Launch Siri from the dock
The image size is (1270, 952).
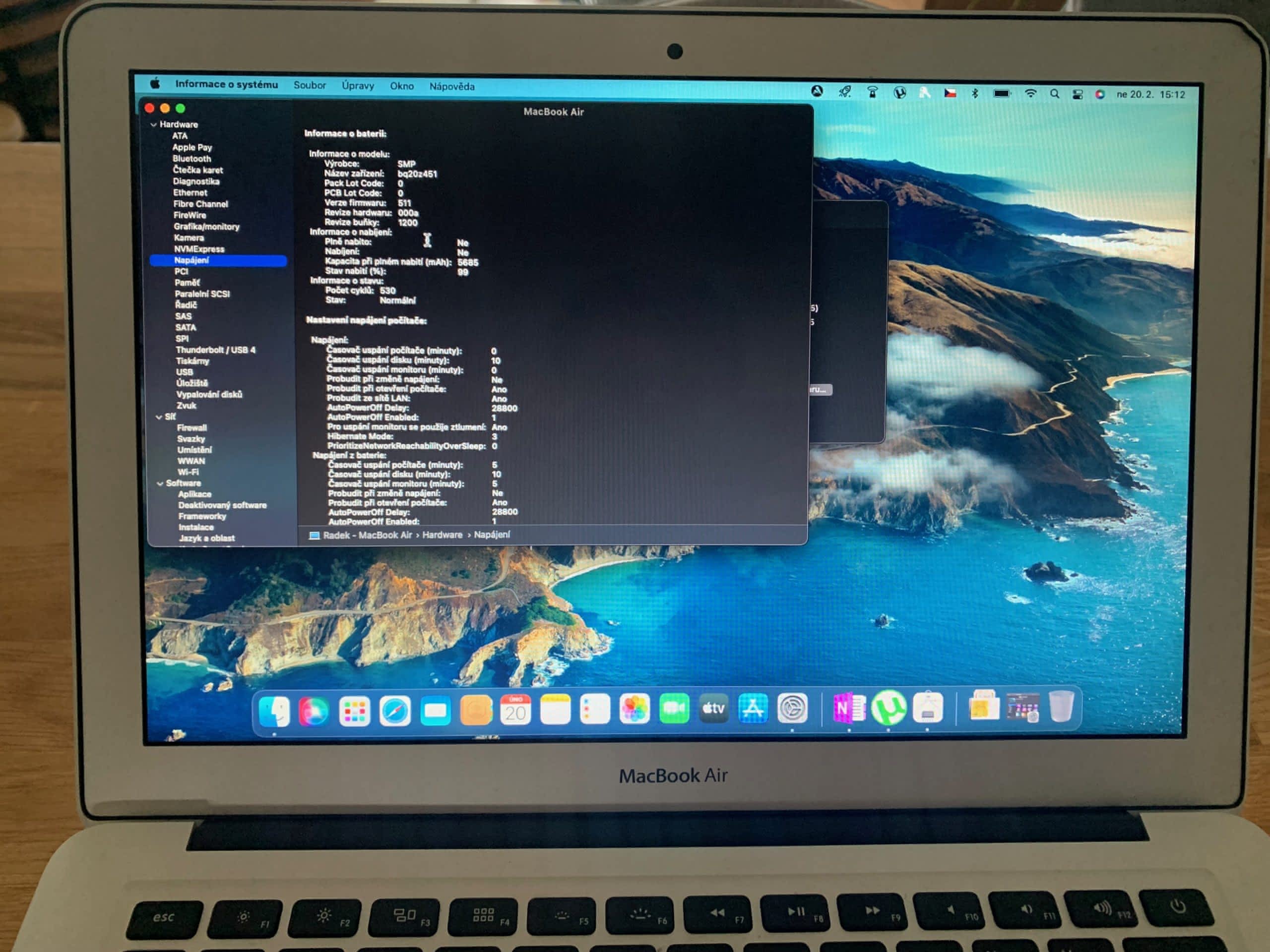point(314,712)
